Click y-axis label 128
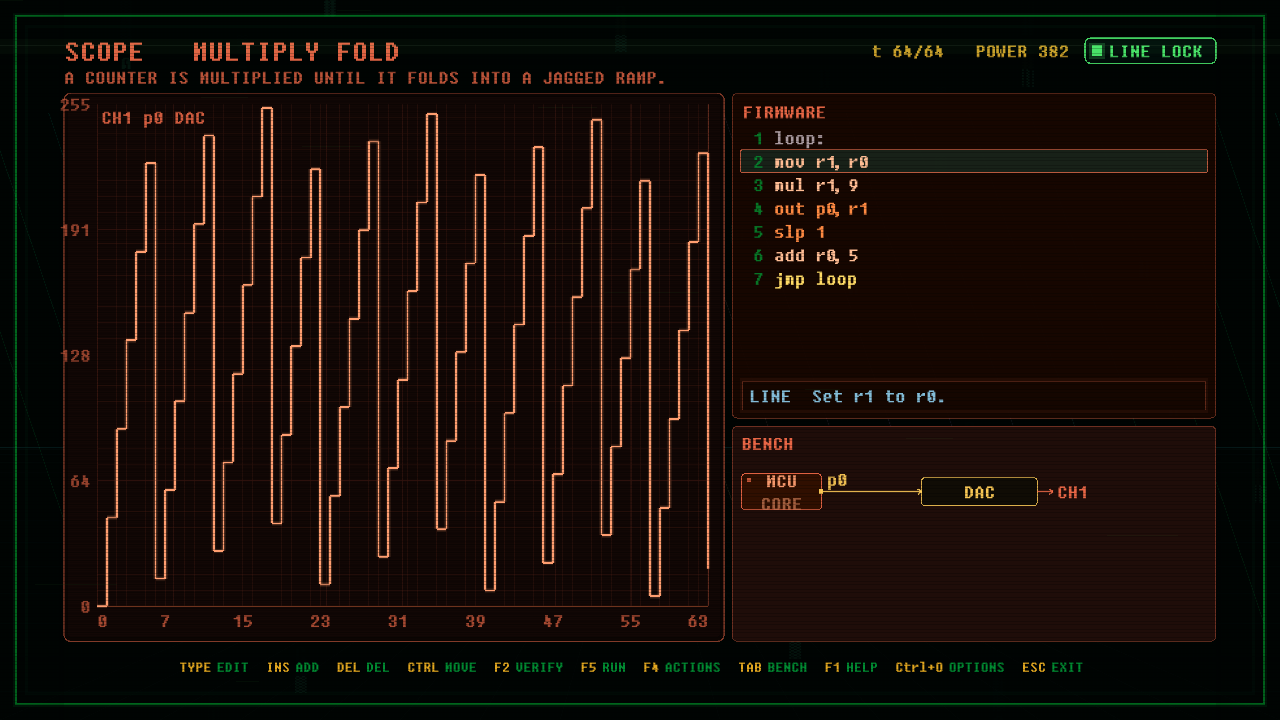This screenshot has height=720, width=1280. click(76, 356)
